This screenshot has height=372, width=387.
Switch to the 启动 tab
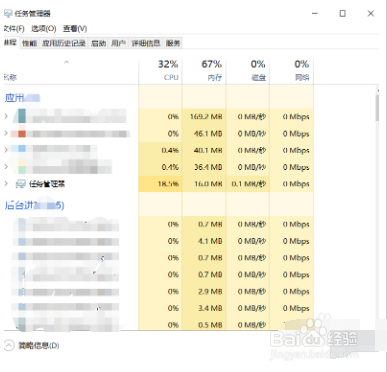coord(98,43)
